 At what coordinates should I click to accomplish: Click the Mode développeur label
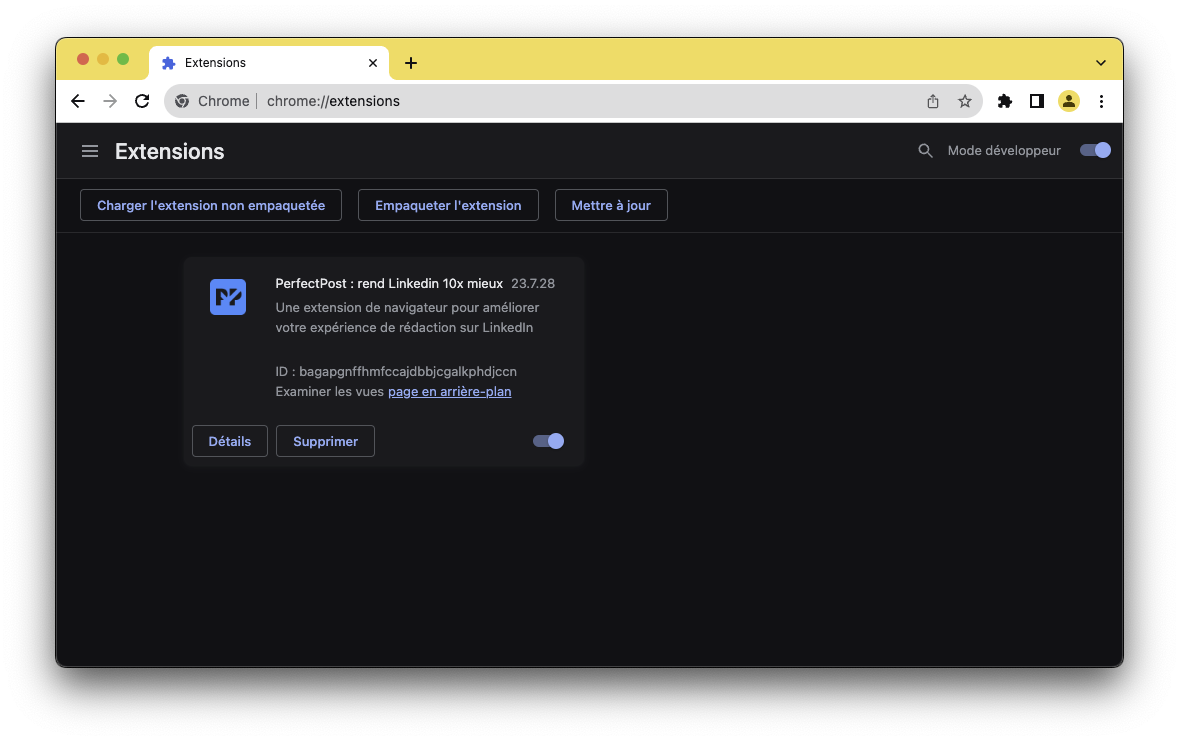[1004, 150]
